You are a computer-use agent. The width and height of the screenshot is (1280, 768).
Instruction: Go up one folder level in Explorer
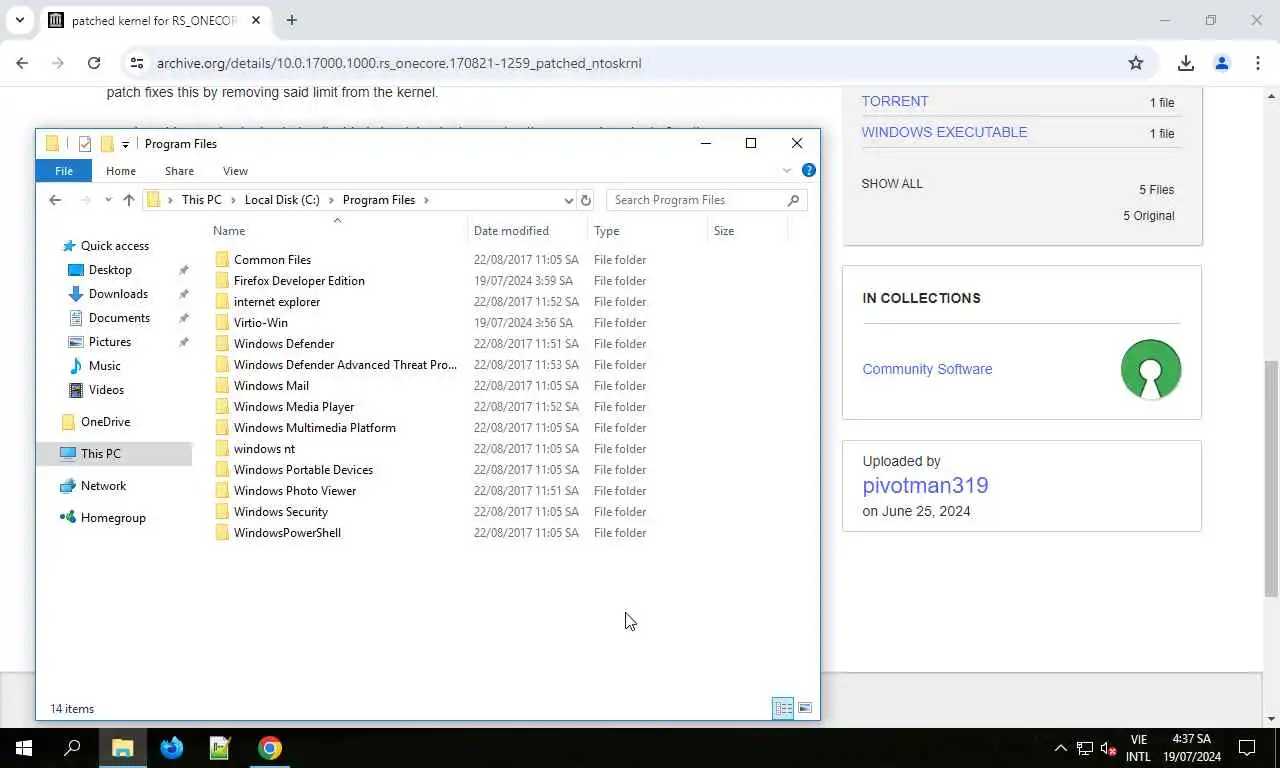(x=129, y=200)
